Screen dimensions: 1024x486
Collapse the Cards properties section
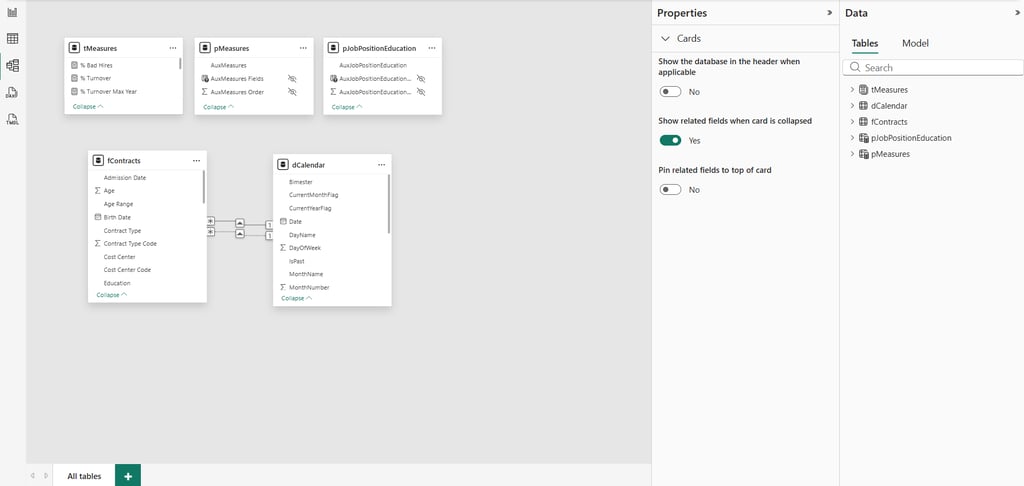(665, 39)
